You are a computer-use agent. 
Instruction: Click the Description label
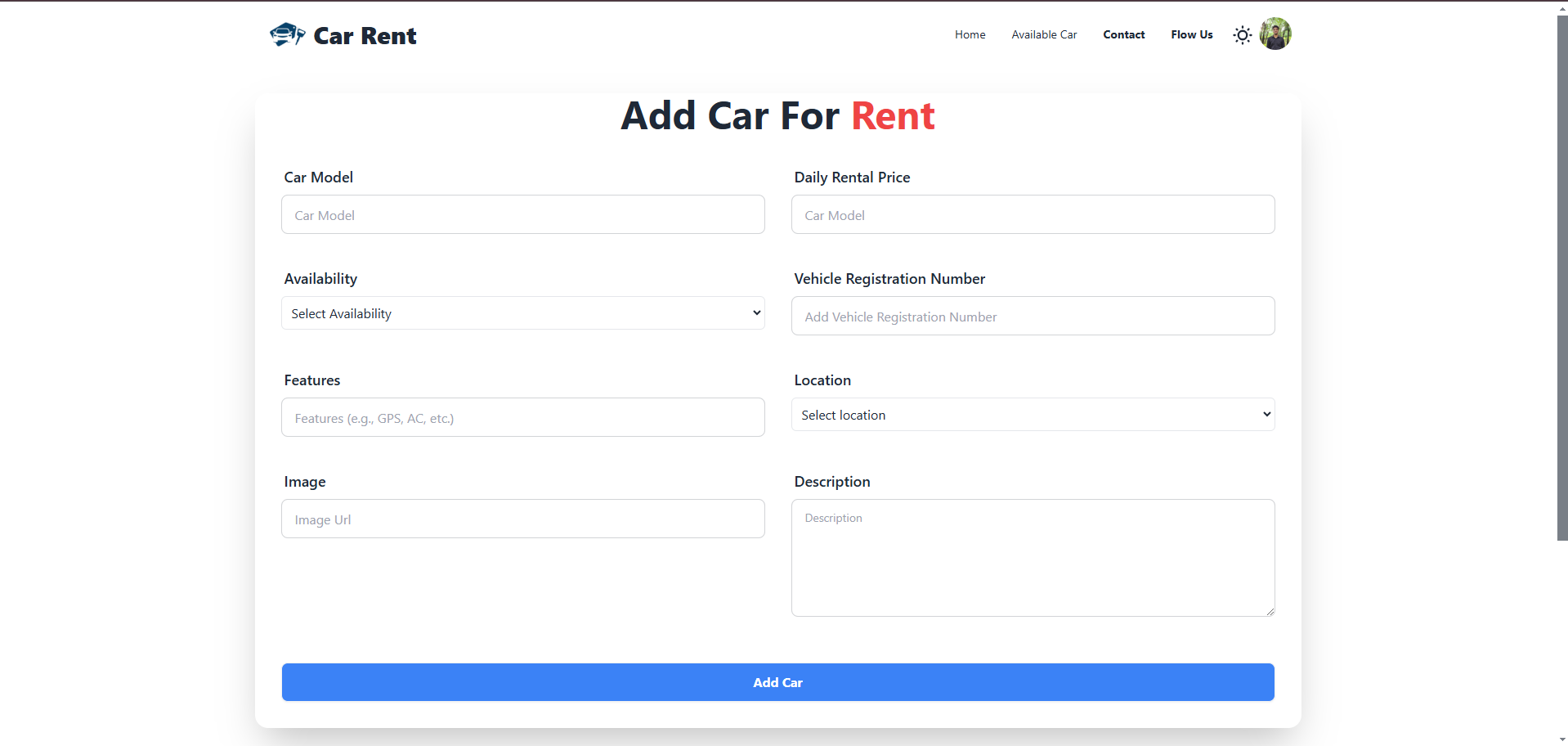(x=832, y=482)
